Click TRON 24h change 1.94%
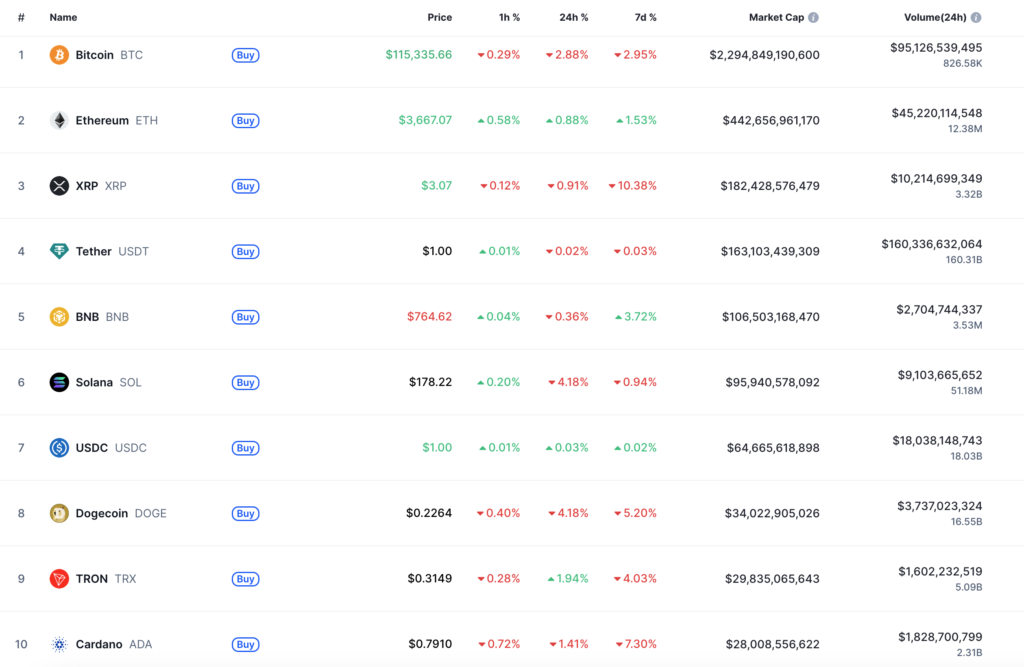 (568, 579)
